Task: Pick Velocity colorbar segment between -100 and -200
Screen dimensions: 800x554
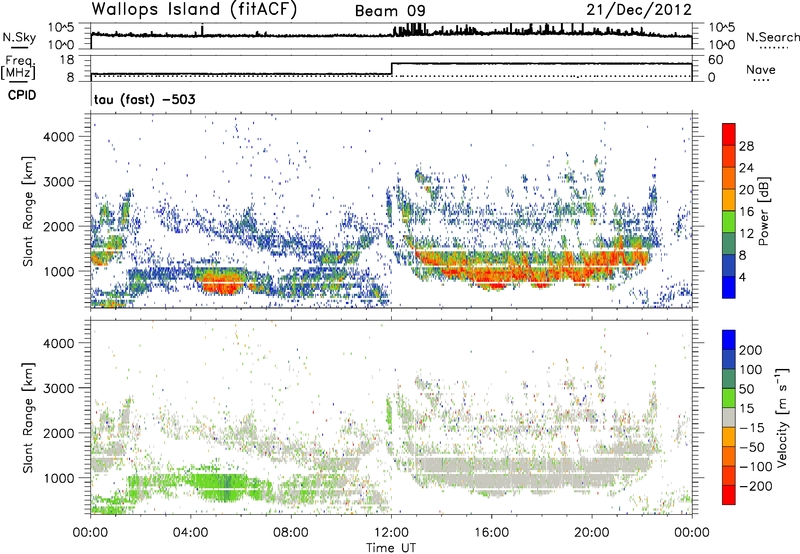Action: pyautogui.click(x=729, y=475)
